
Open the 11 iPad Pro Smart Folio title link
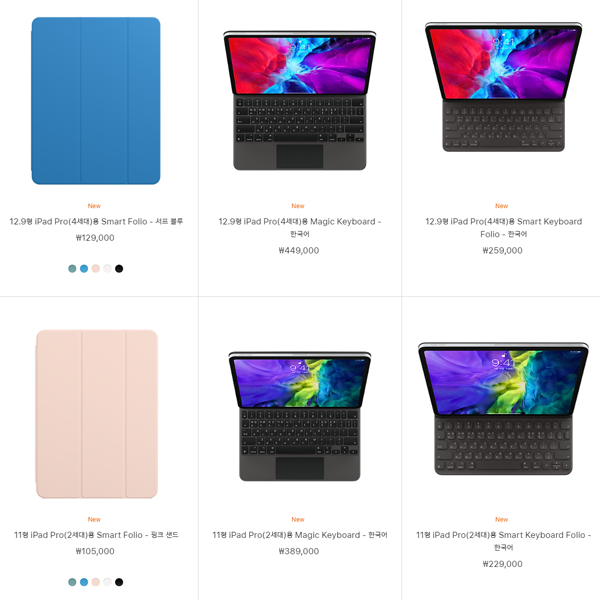[x=96, y=535]
